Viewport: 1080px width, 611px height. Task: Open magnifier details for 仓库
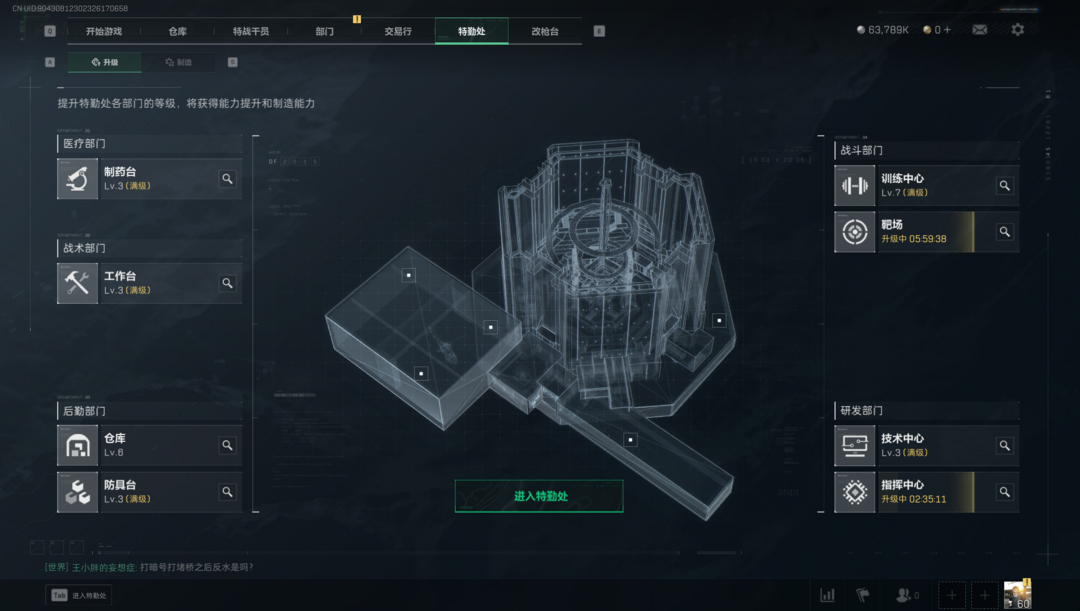coord(227,446)
